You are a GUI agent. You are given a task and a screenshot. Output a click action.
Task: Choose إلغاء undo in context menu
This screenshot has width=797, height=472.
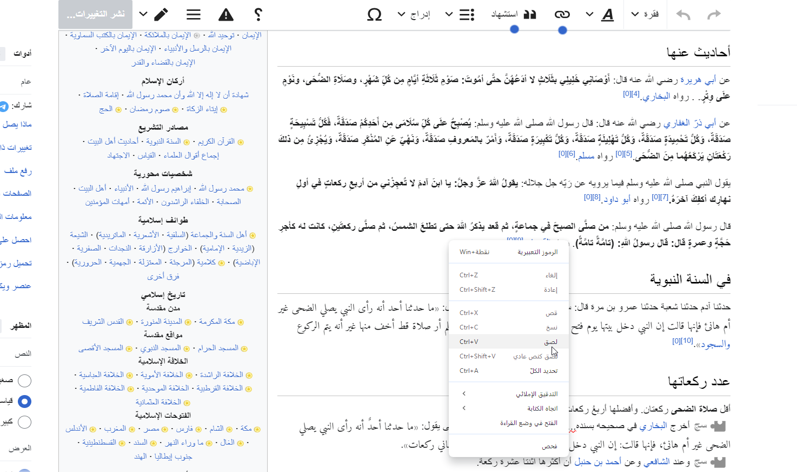click(508, 275)
